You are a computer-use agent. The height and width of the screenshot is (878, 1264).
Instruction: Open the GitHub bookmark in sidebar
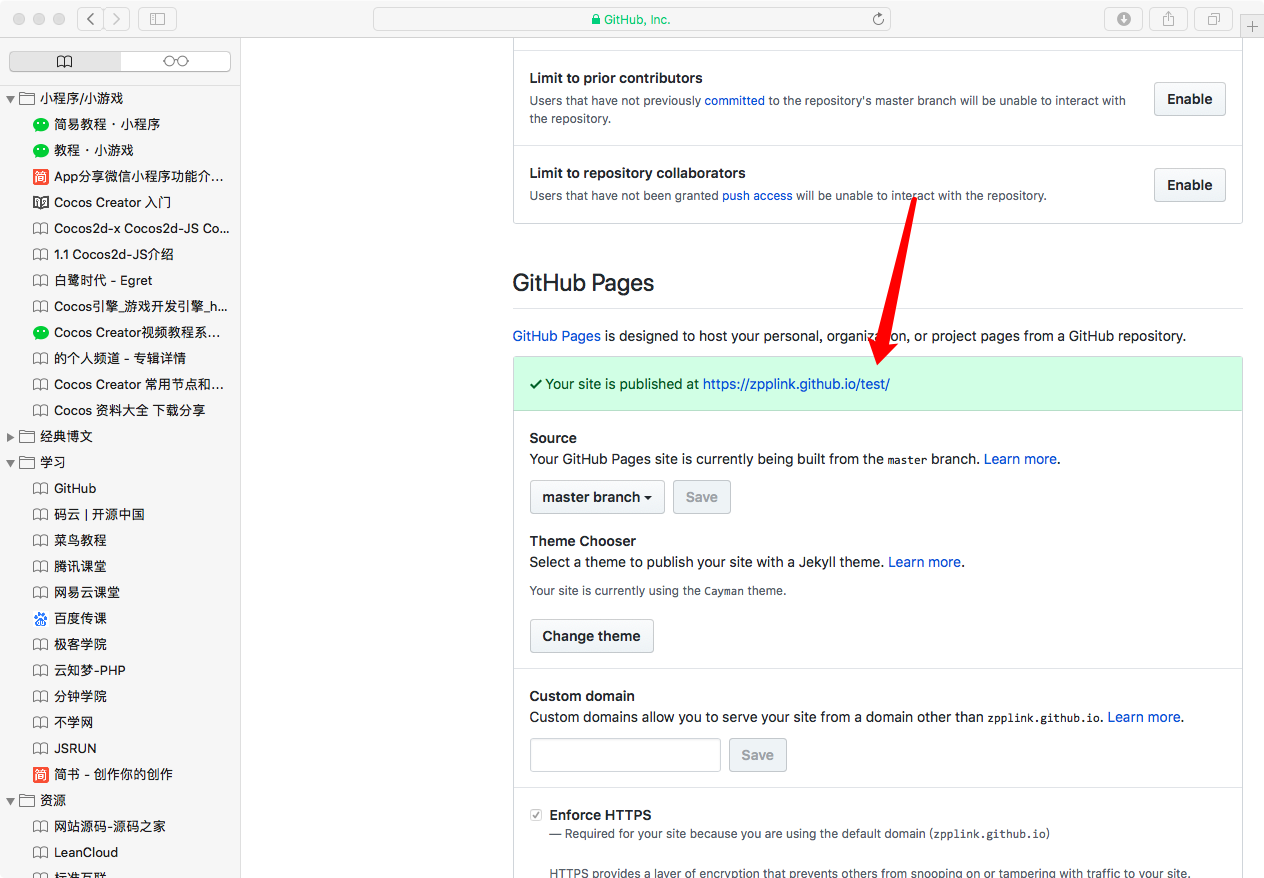pos(75,488)
